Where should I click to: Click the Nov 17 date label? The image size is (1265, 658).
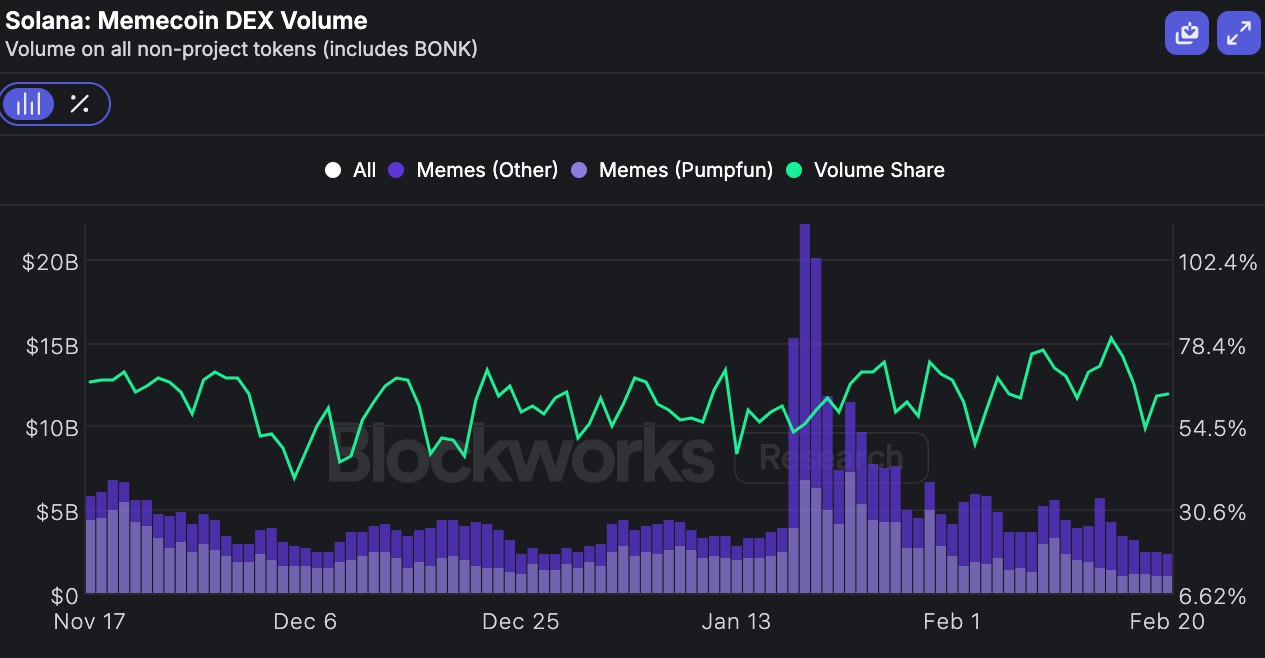[x=90, y=621]
